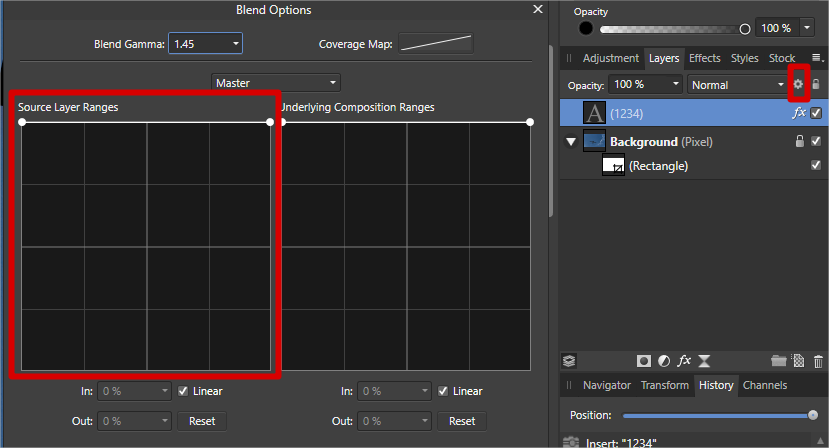This screenshot has height=448, width=829.
Task: Open Blend Options via the gear icon
Action: (x=798, y=85)
